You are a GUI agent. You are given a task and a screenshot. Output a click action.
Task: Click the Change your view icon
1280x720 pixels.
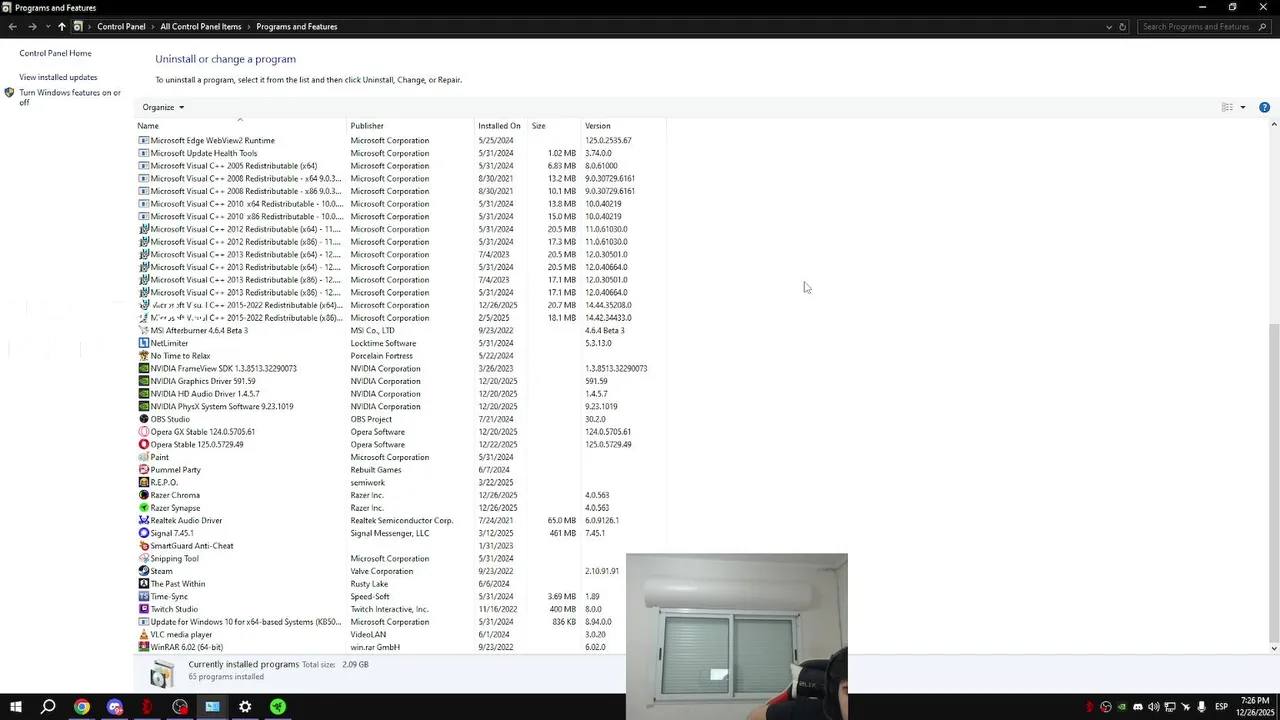pos(1227,107)
